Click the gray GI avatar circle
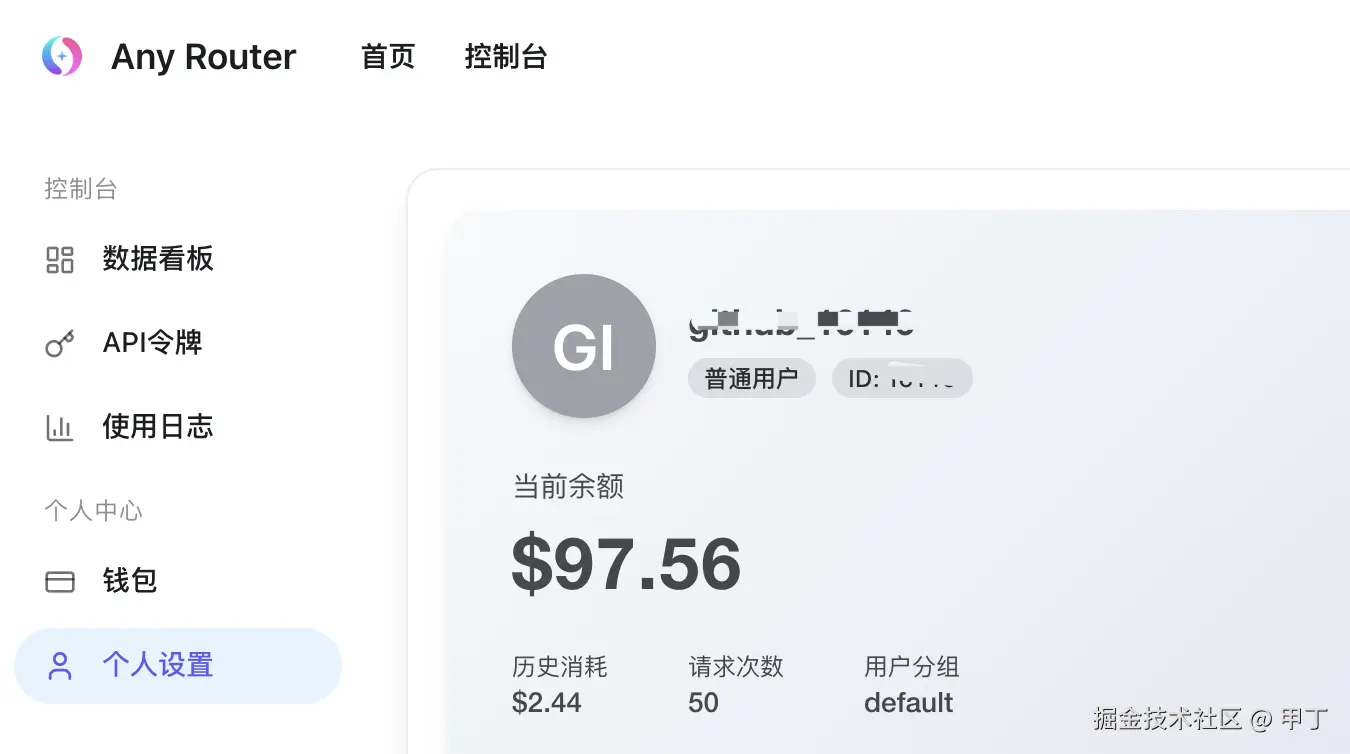The width and height of the screenshot is (1350, 754). click(x=583, y=346)
